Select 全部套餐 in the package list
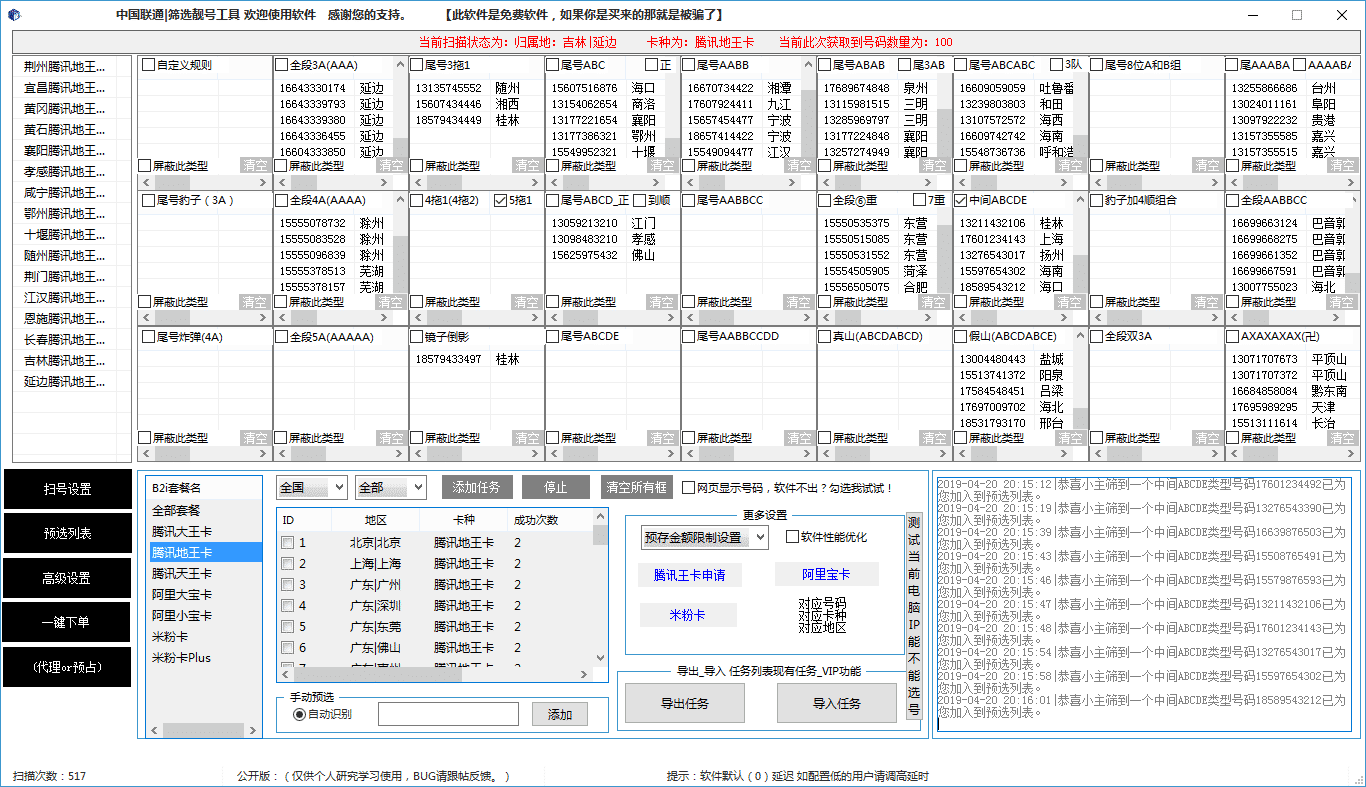Image resolution: width=1366 pixels, height=787 pixels. point(176,510)
